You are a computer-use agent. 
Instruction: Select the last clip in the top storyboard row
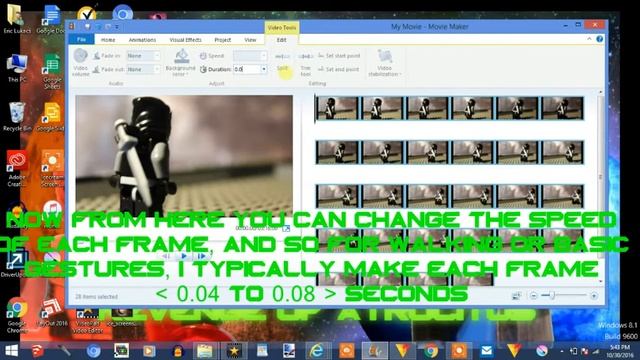(x=562, y=108)
